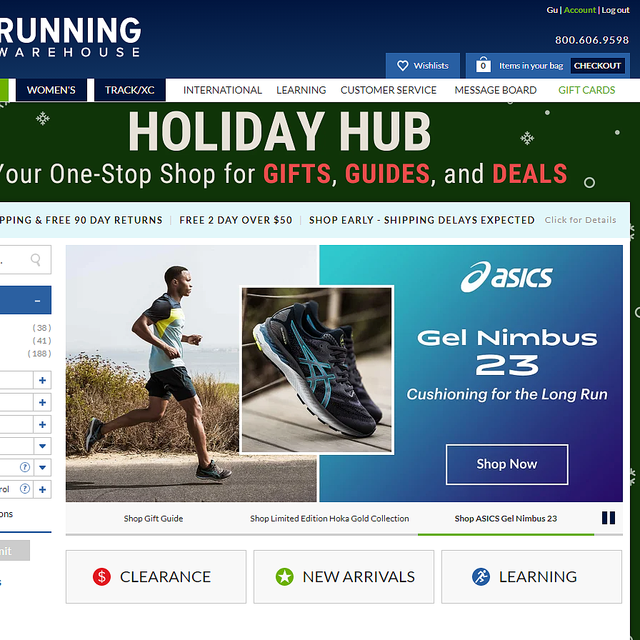Click the '(188)' filter count
The height and width of the screenshot is (640, 640).
40,353
